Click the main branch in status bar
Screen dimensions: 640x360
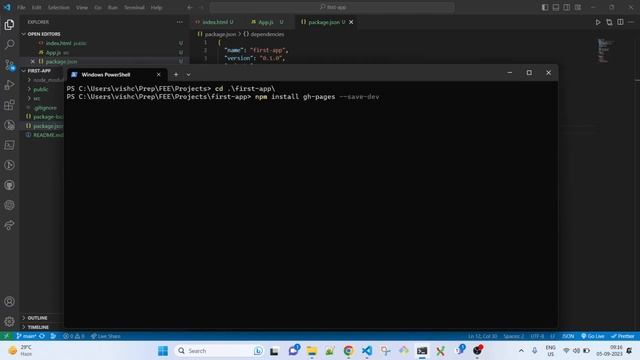pyautogui.click(x=26, y=336)
